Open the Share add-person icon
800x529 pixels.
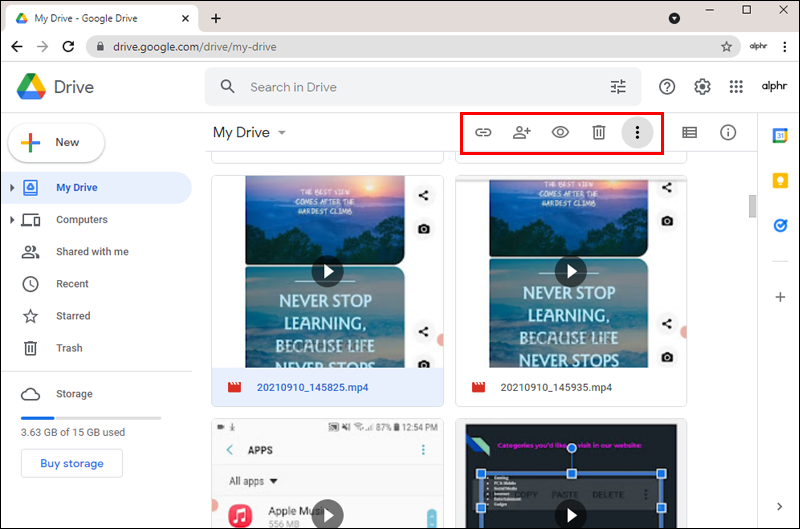click(x=521, y=133)
